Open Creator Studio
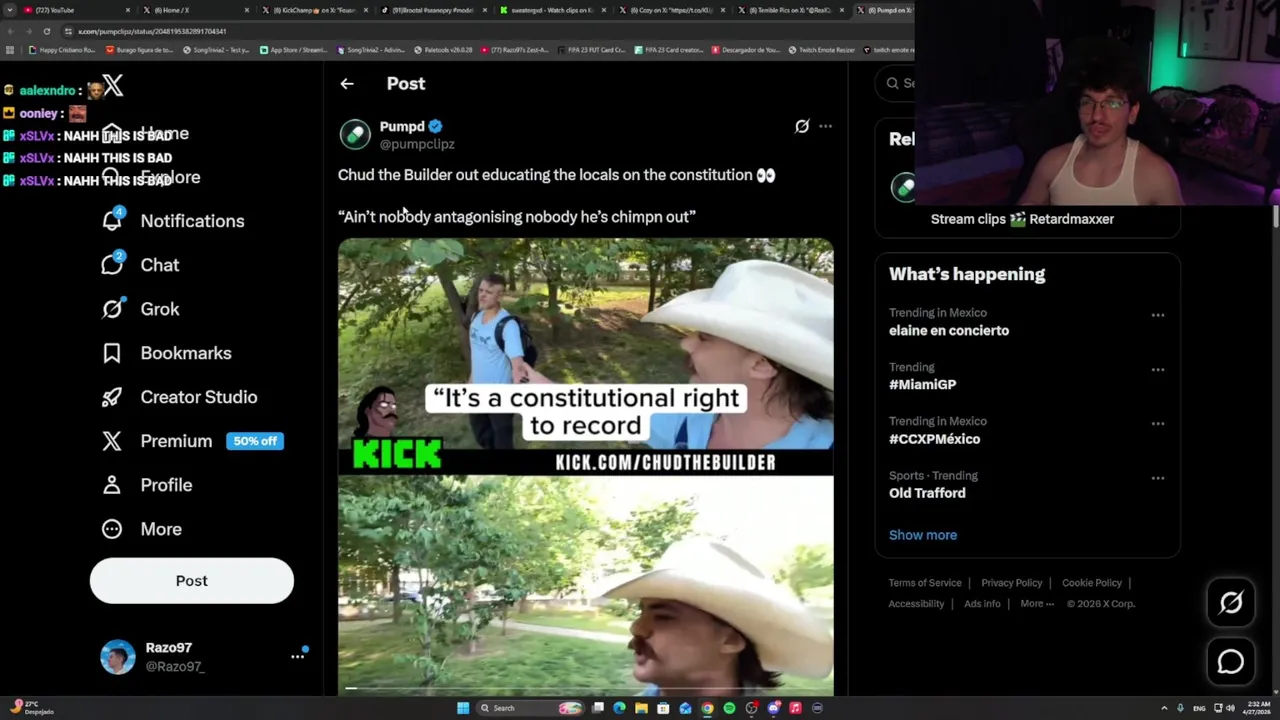Image resolution: width=1280 pixels, height=720 pixels. (x=179, y=397)
